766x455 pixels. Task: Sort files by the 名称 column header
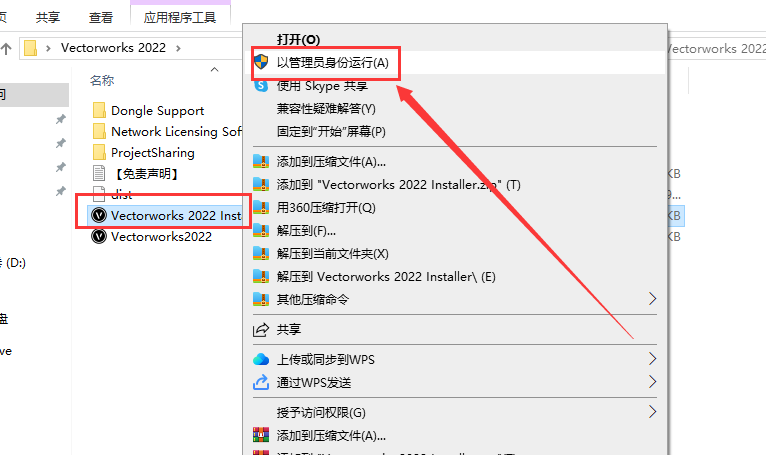(102, 80)
